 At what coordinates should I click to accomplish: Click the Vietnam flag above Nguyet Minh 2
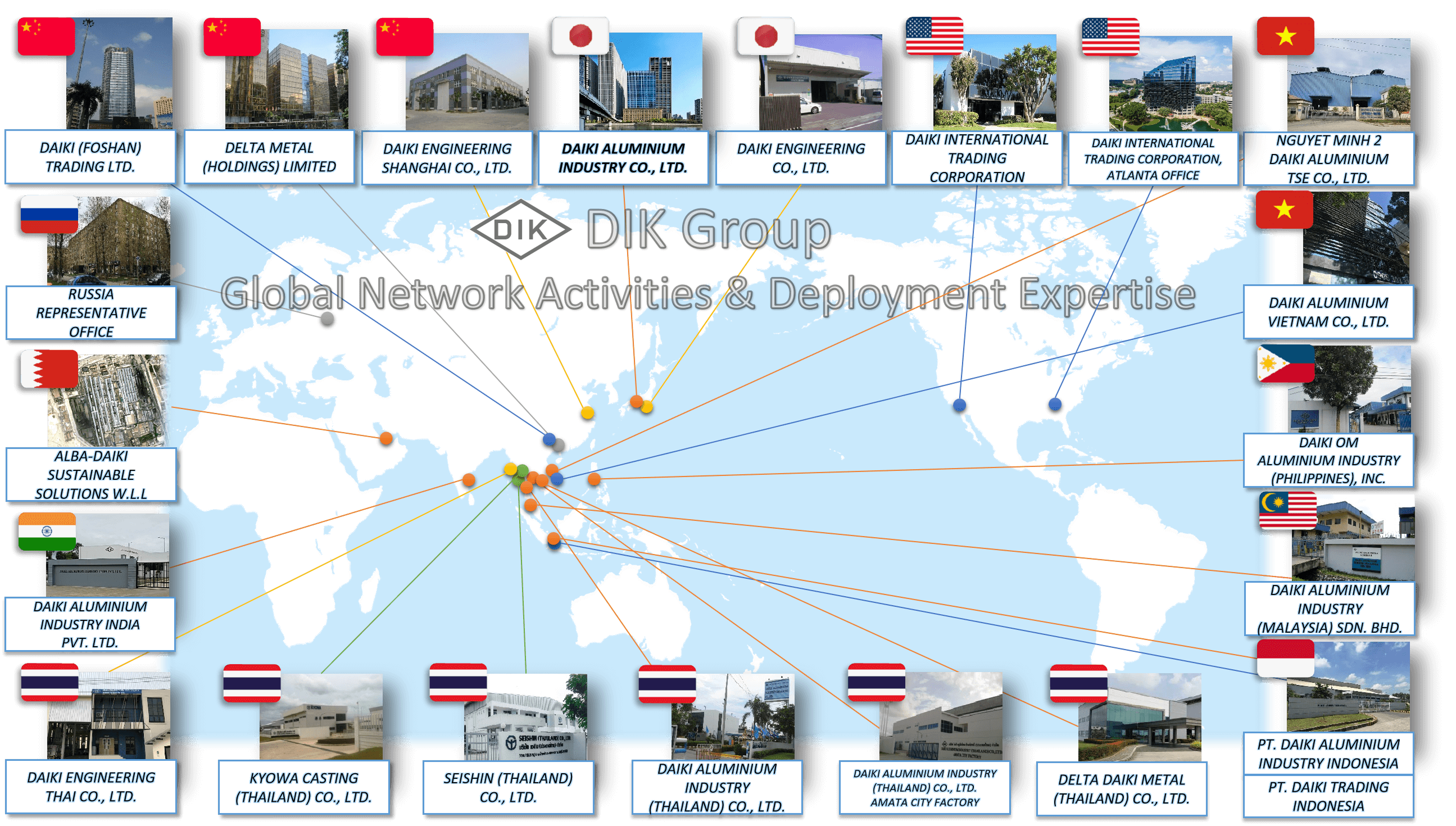(x=1285, y=37)
